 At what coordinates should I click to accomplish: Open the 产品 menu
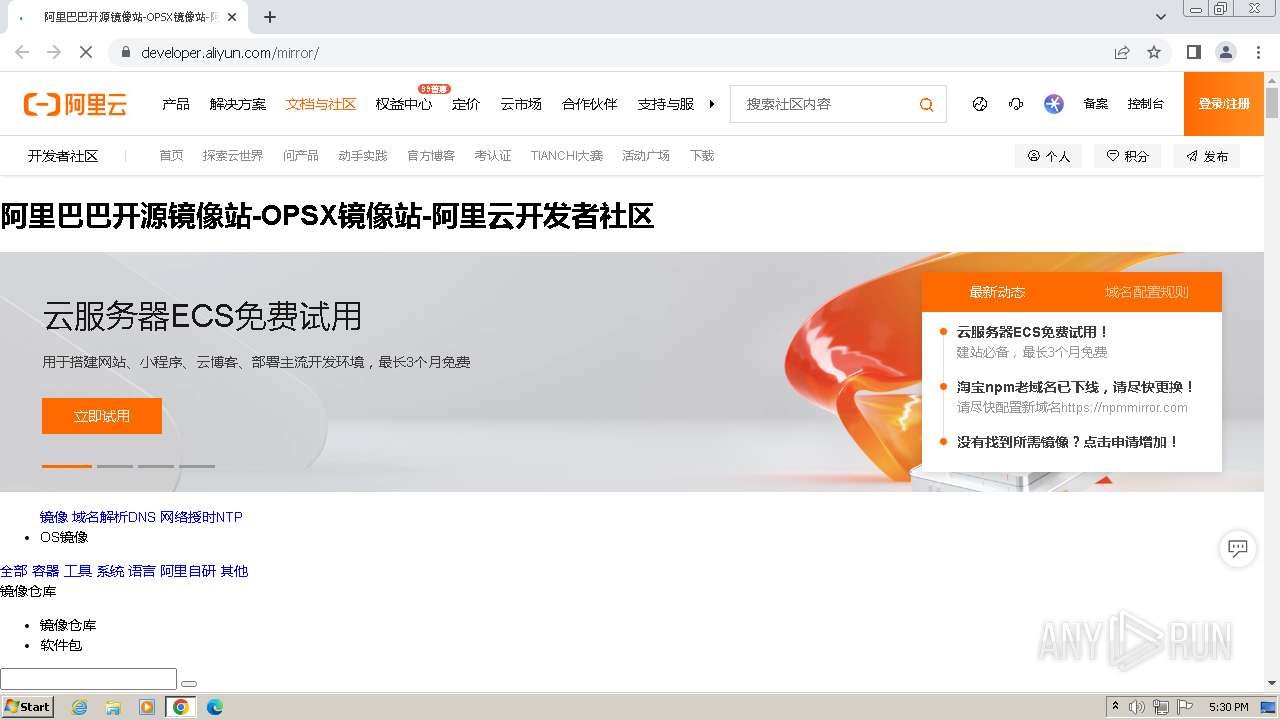176,104
